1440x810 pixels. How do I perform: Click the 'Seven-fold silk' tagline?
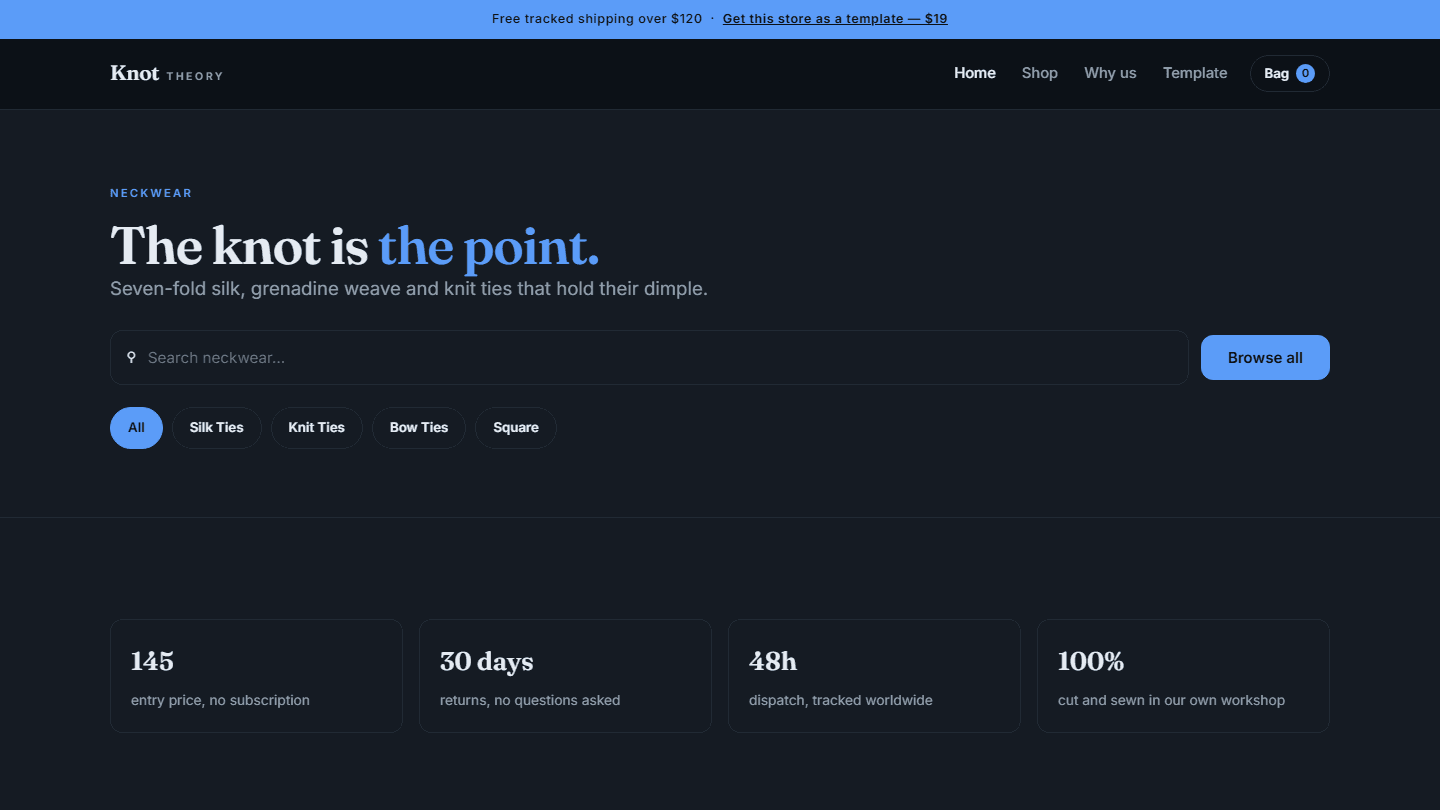click(409, 289)
